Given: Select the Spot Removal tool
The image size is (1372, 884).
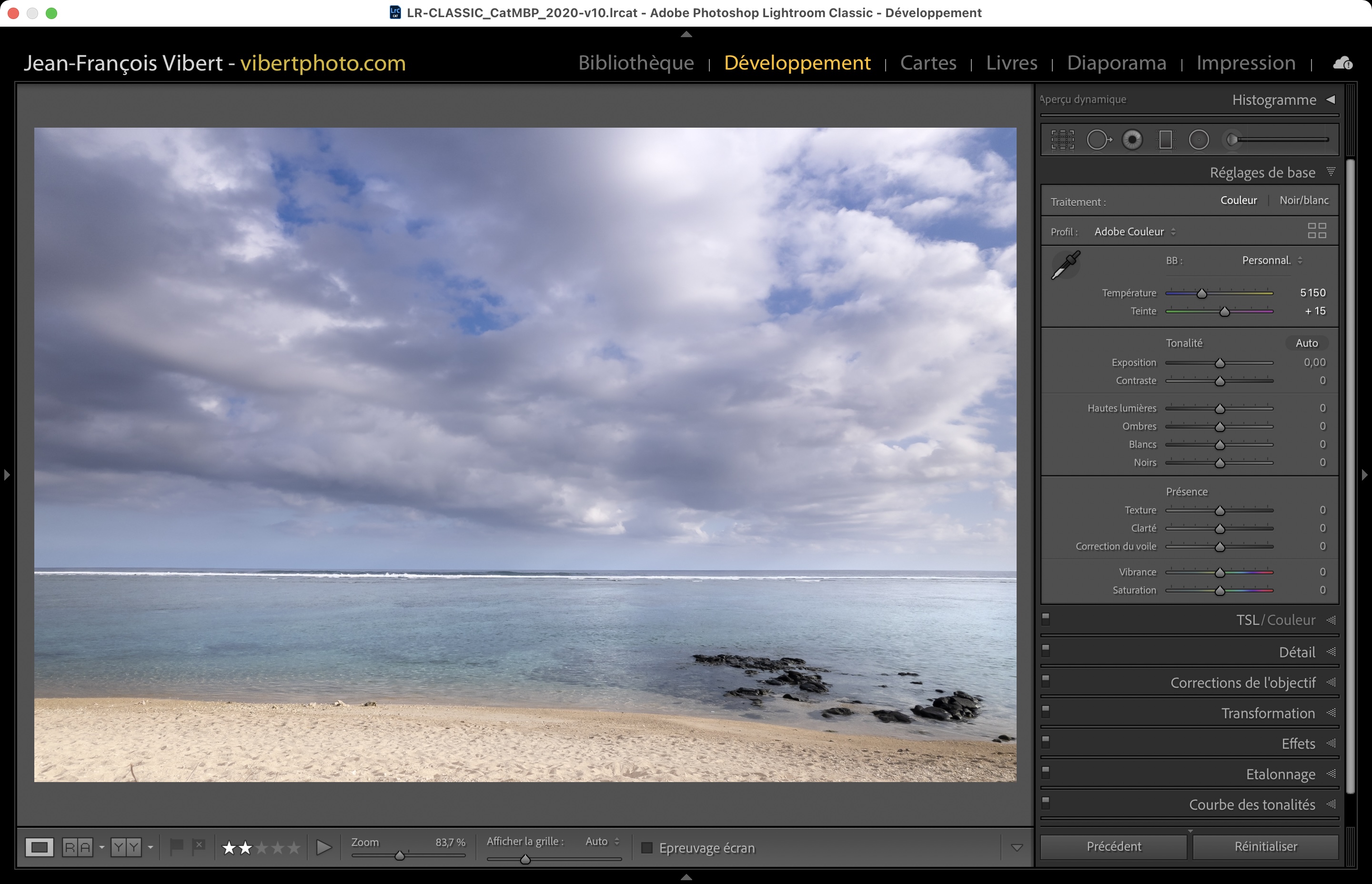Looking at the screenshot, I should click(x=1098, y=140).
